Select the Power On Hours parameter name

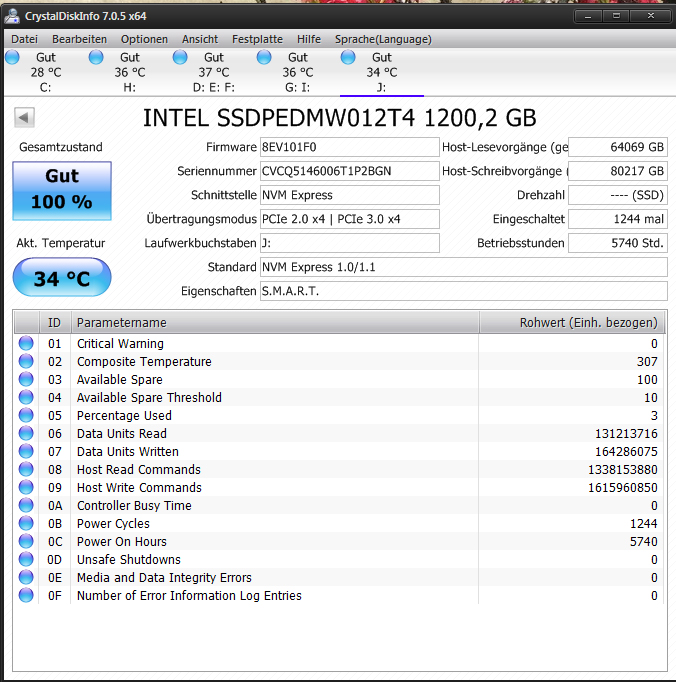coord(122,542)
